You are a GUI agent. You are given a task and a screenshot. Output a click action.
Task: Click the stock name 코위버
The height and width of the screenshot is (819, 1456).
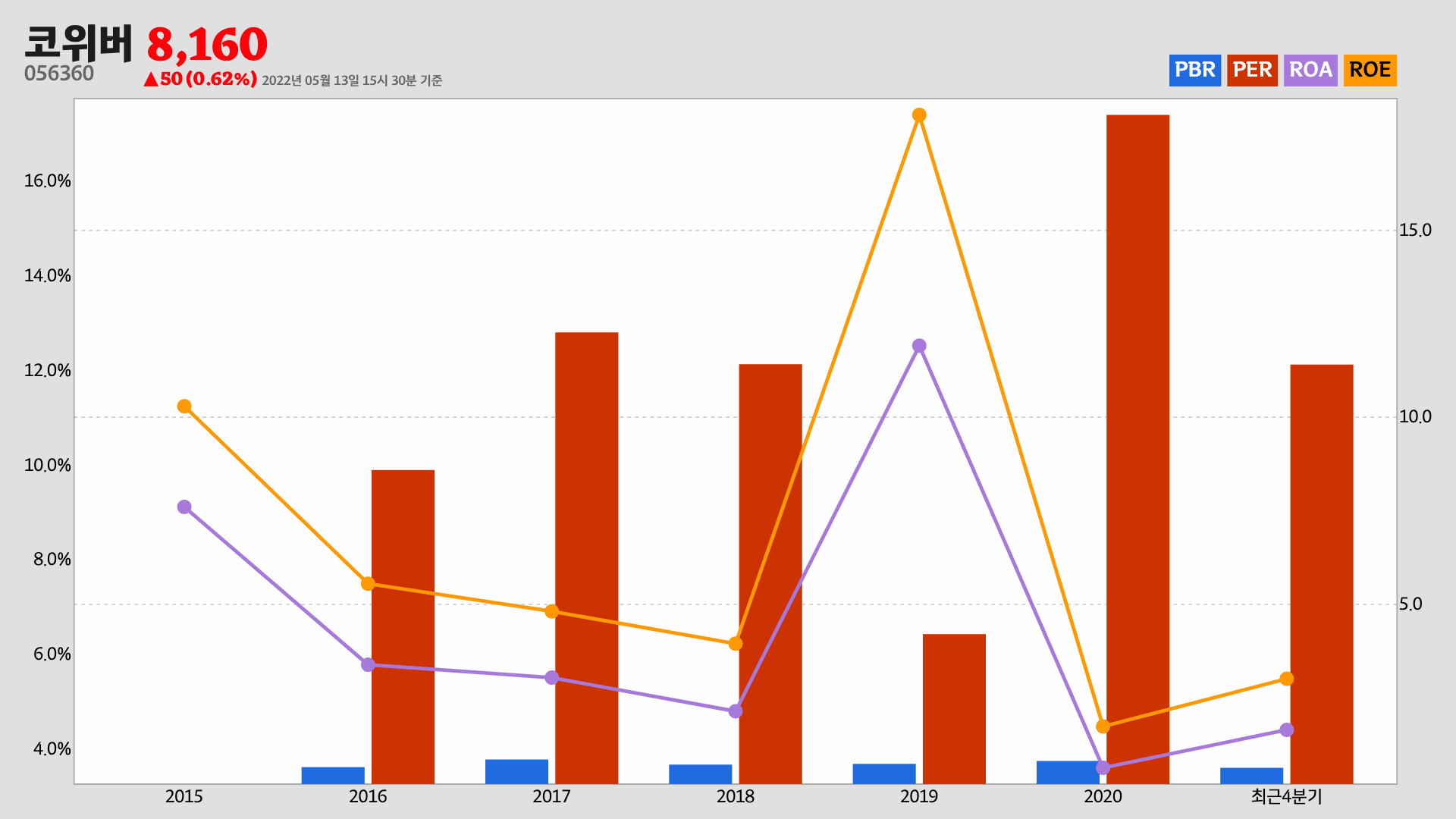pos(78,43)
